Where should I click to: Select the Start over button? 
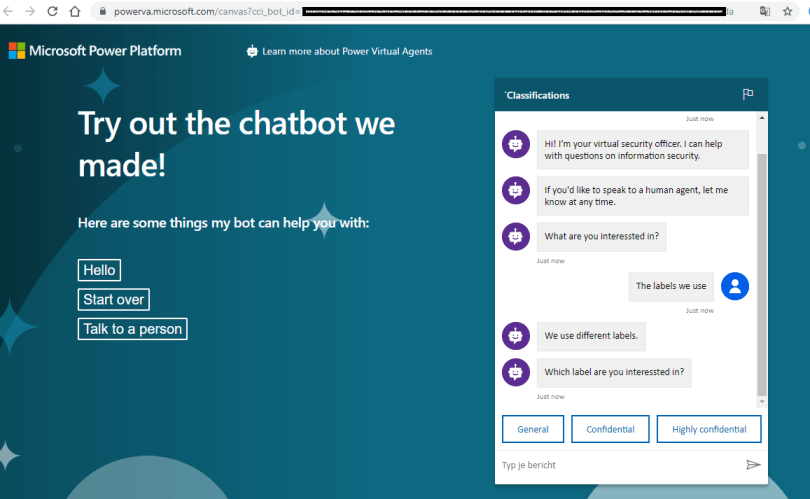pyautogui.click(x=114, y=299)
